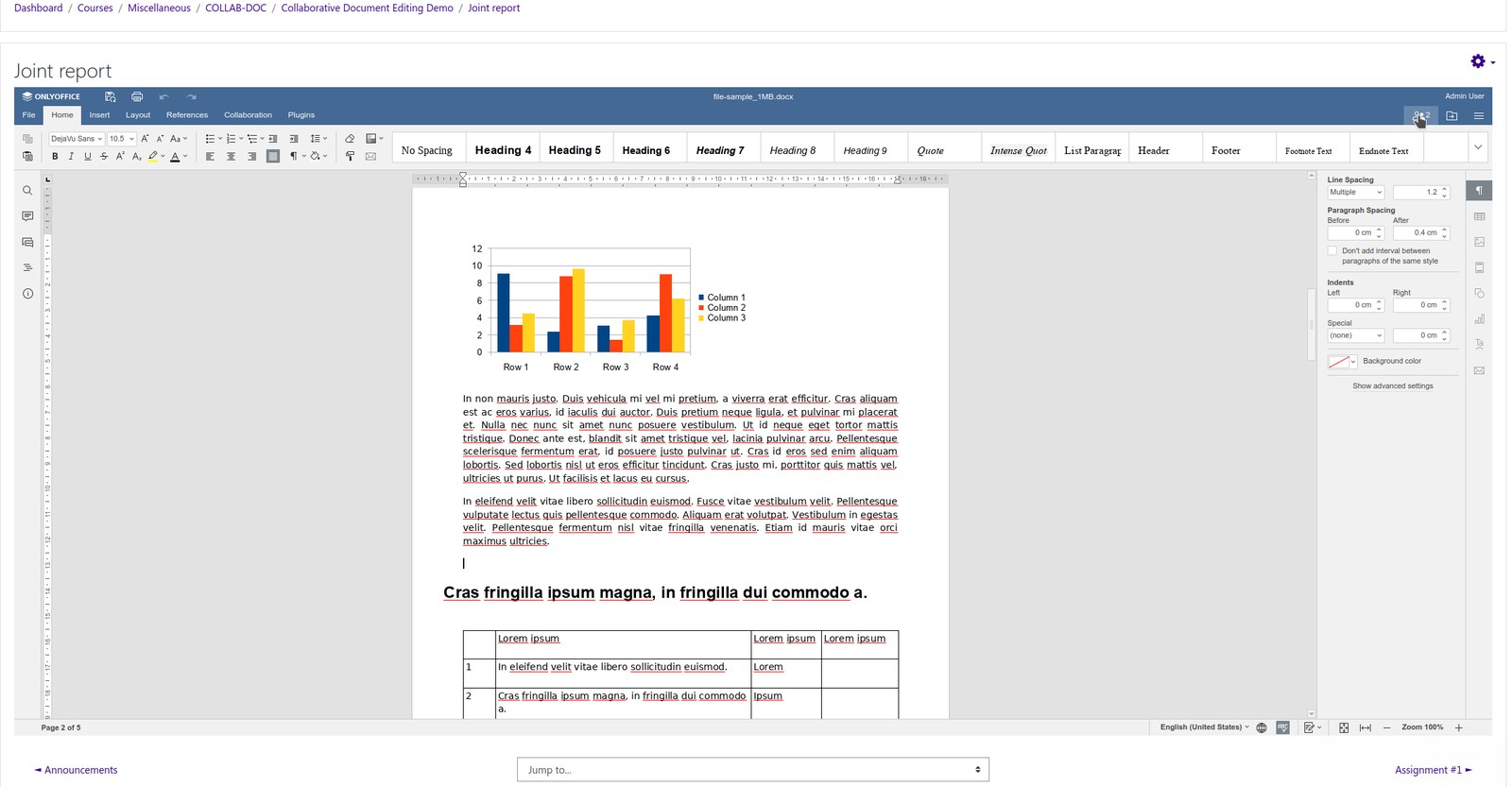Go to the Announcements link
The height and width of the screenshot is (787, 1512).
tap(76, 770)
